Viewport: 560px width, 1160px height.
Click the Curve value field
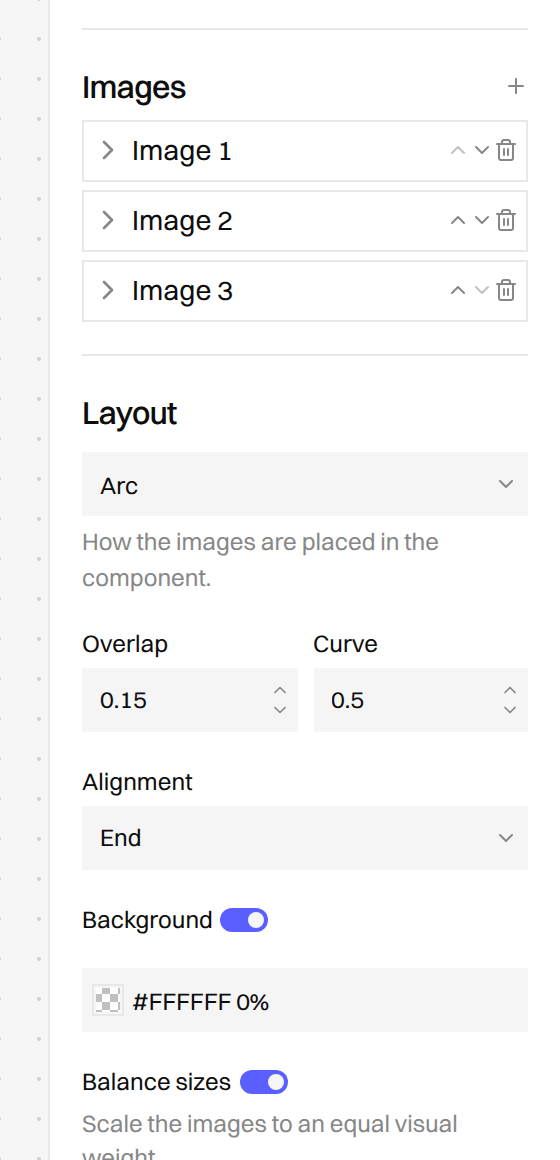(x=421, y=700)
